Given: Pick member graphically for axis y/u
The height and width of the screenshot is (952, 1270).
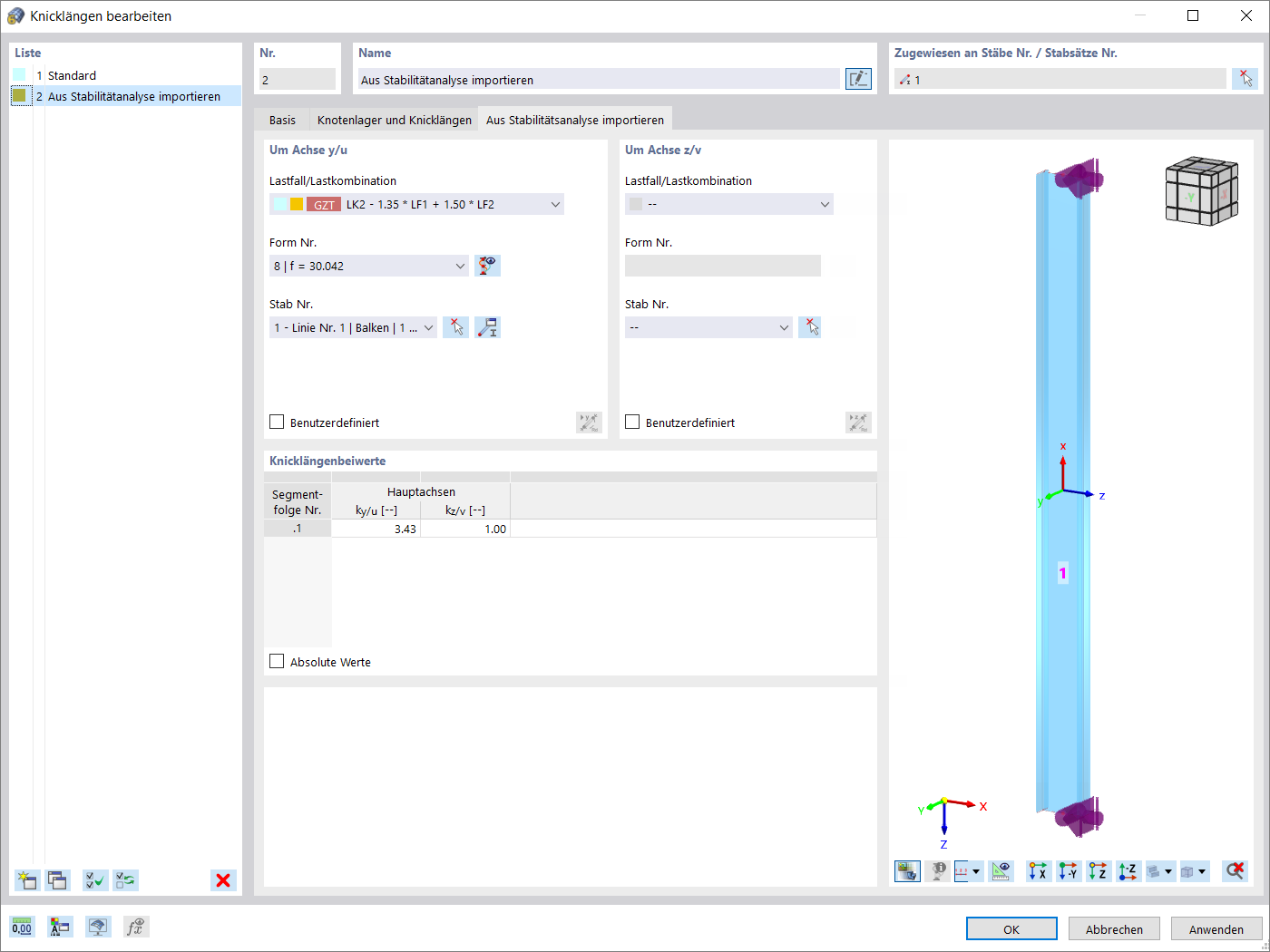Looking at the screenshot, I should [x=456, y=327].
